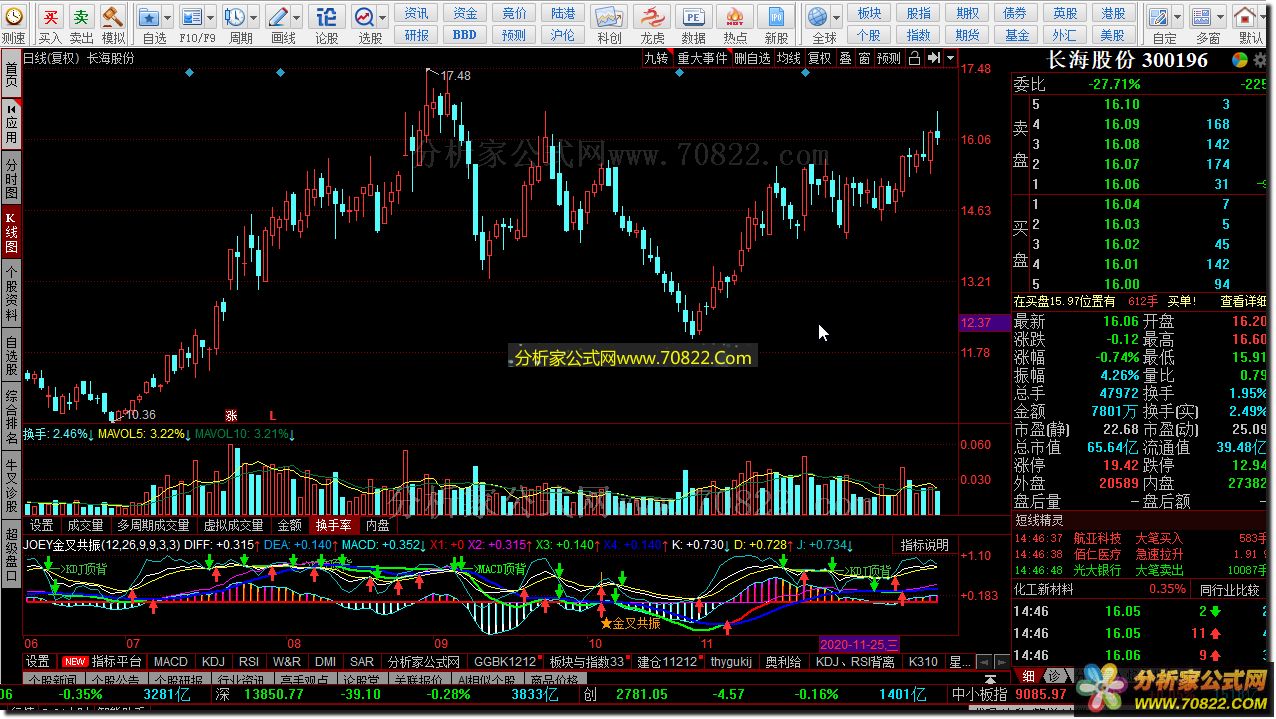Screen dimensions: 1276x719
Task: Expand the 多窗 dropdown arrow
Action: (1222, 17)
